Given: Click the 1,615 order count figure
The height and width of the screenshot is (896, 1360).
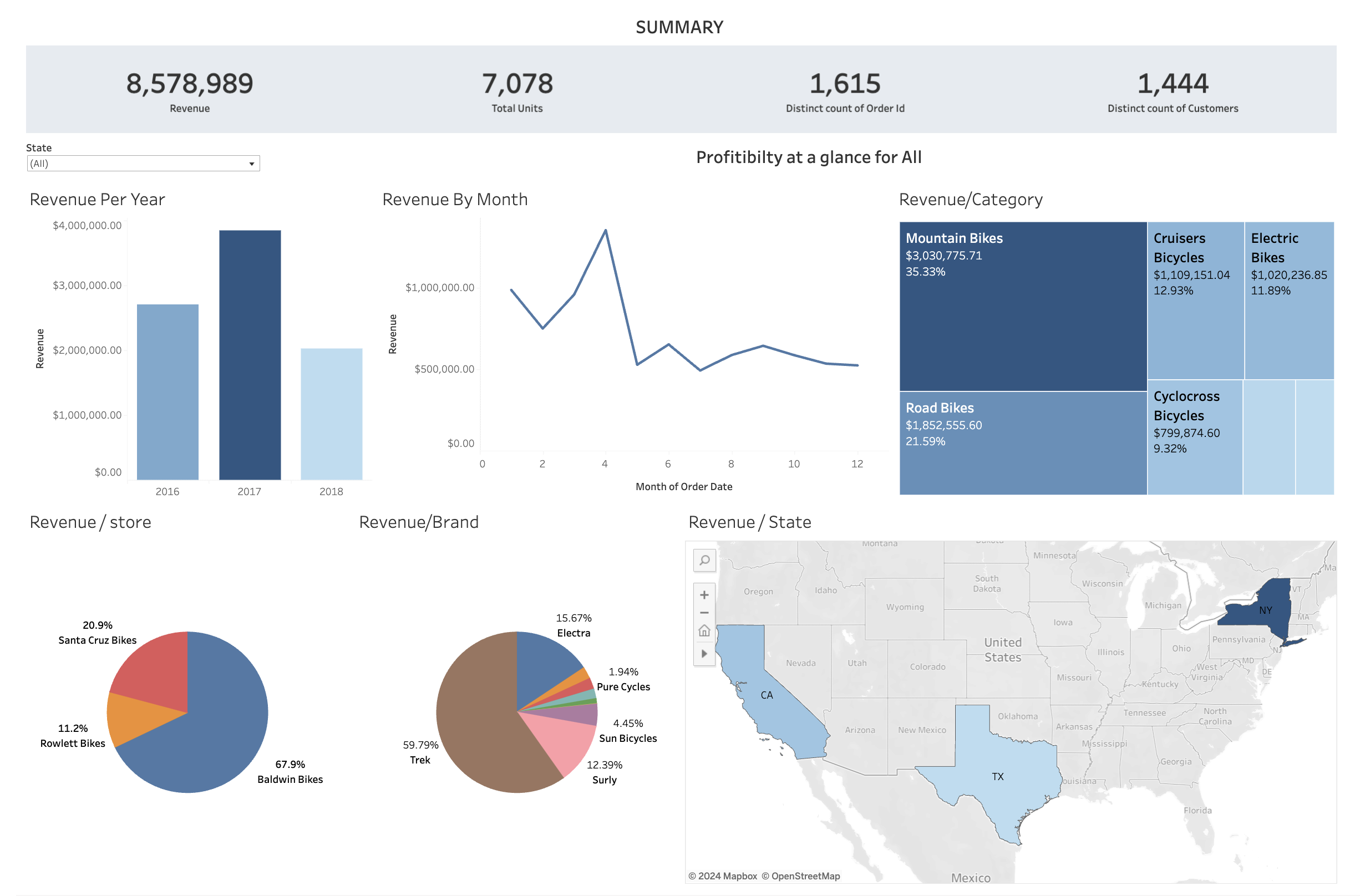Looking at the screenshot, I should pyautogui.click(x=845, y=84).
